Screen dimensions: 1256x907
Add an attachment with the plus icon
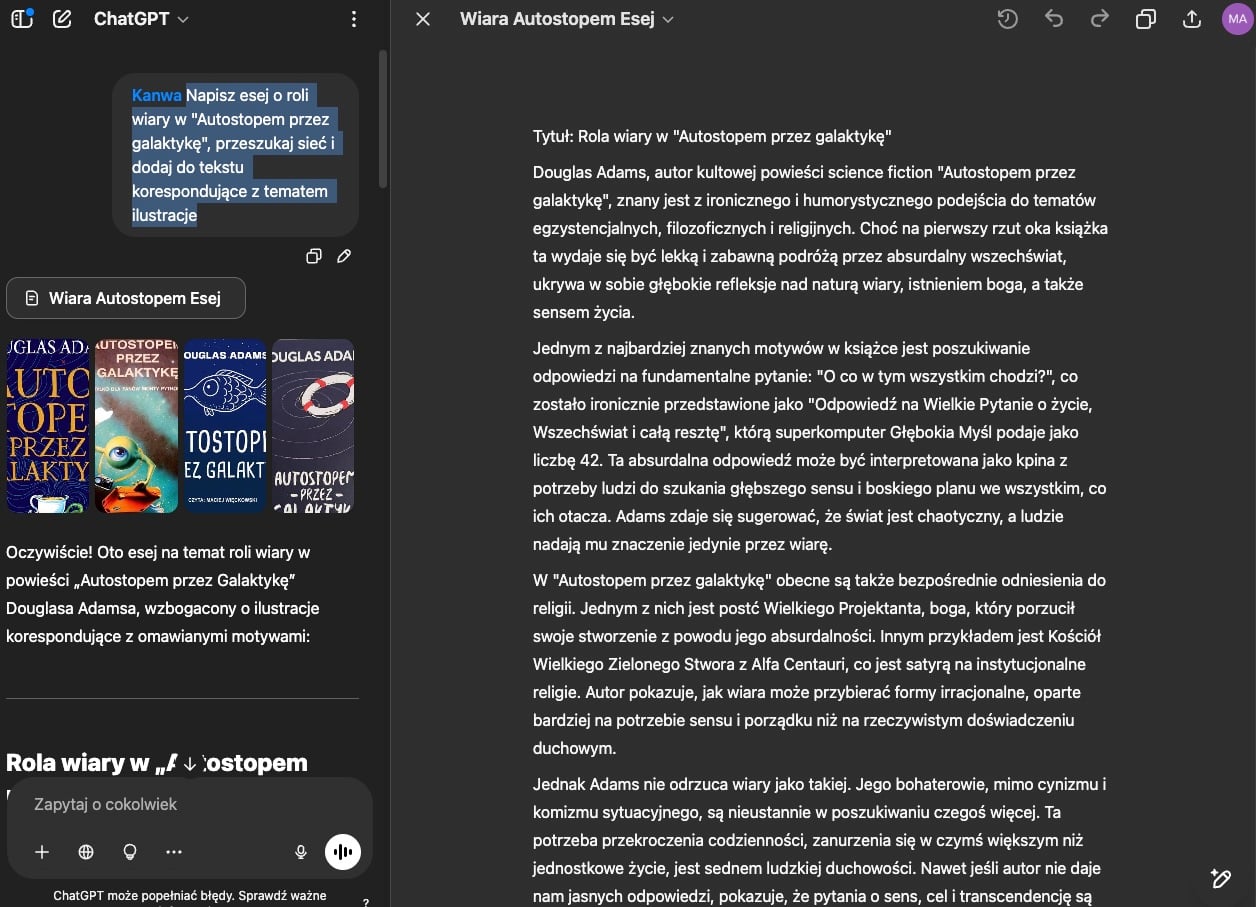[x=42, y=852]
